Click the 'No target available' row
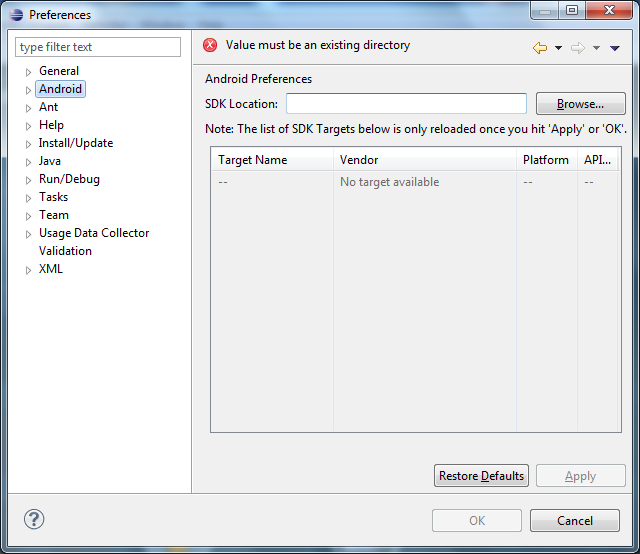The image size is (640, 554). (x=416, y=182)
